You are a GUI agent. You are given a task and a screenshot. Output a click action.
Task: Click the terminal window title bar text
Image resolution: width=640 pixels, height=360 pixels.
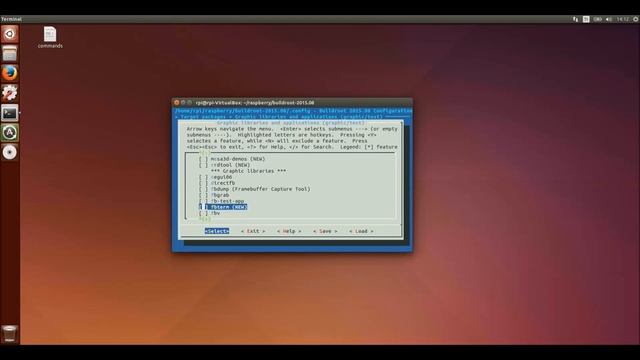click(x=255, y=102)
